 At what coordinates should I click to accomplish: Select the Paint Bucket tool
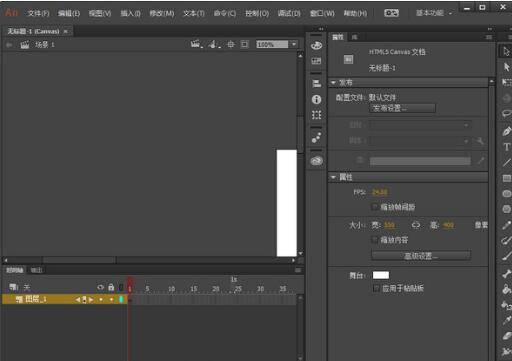(x=507, y=289)
